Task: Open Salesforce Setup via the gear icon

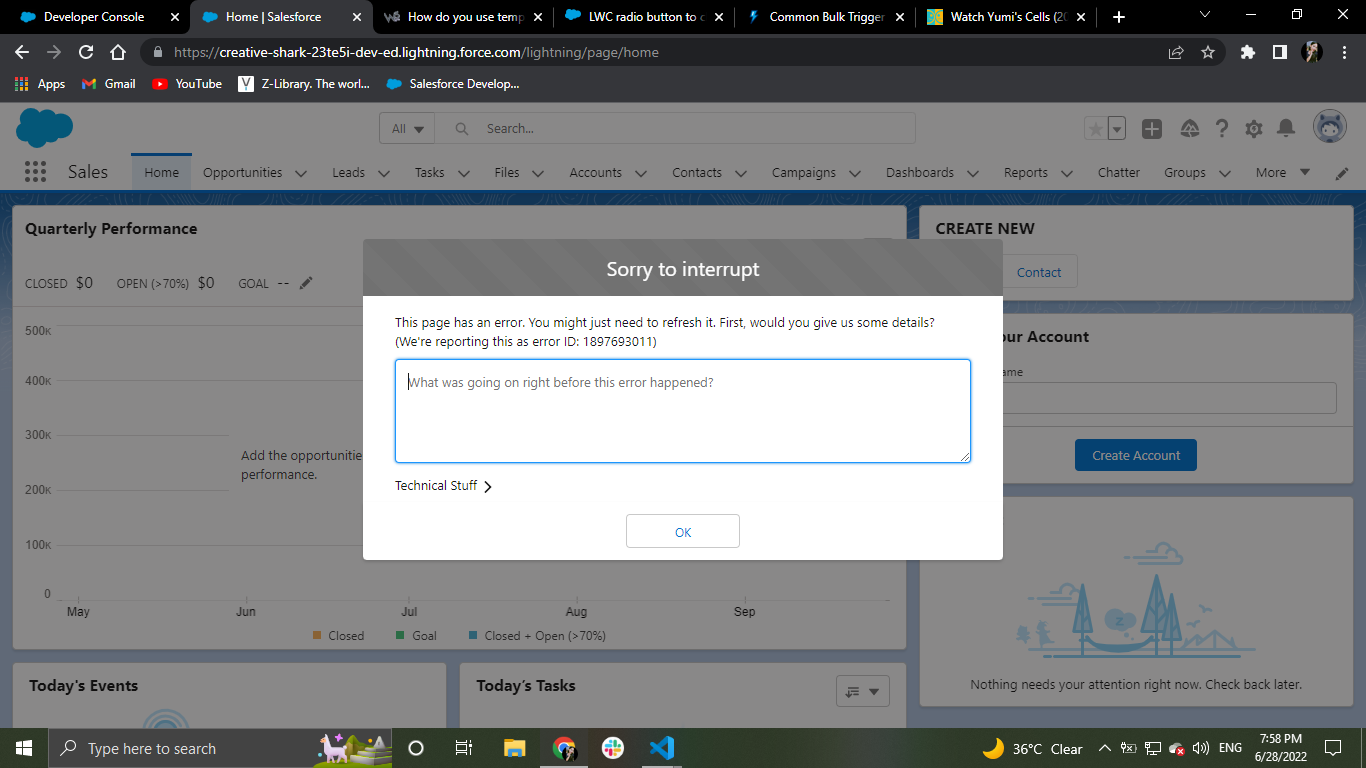Action: 1253,128
